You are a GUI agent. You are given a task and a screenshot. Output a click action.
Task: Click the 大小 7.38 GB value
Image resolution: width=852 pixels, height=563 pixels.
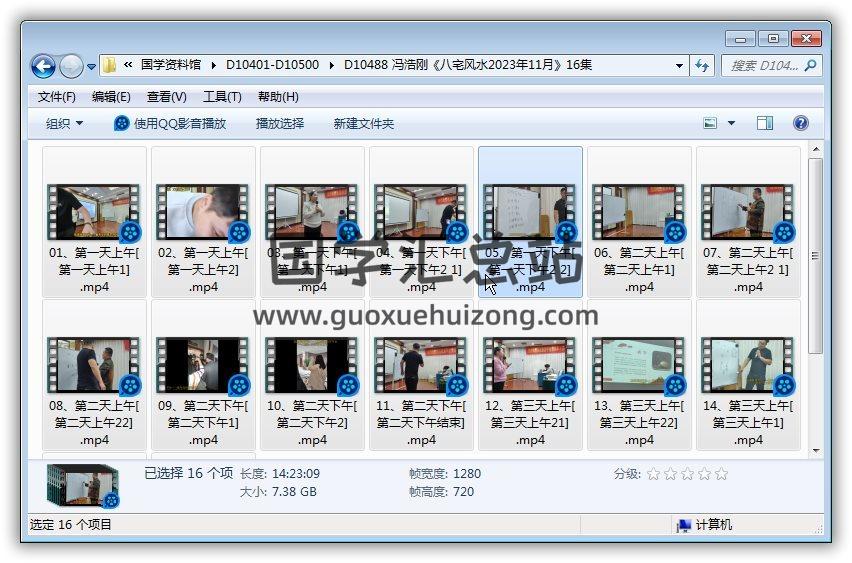[294, 492]
